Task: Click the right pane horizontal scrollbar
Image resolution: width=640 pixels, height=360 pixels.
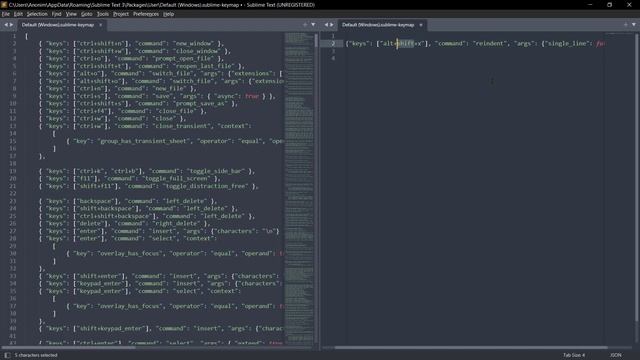Action: [471, 348]
